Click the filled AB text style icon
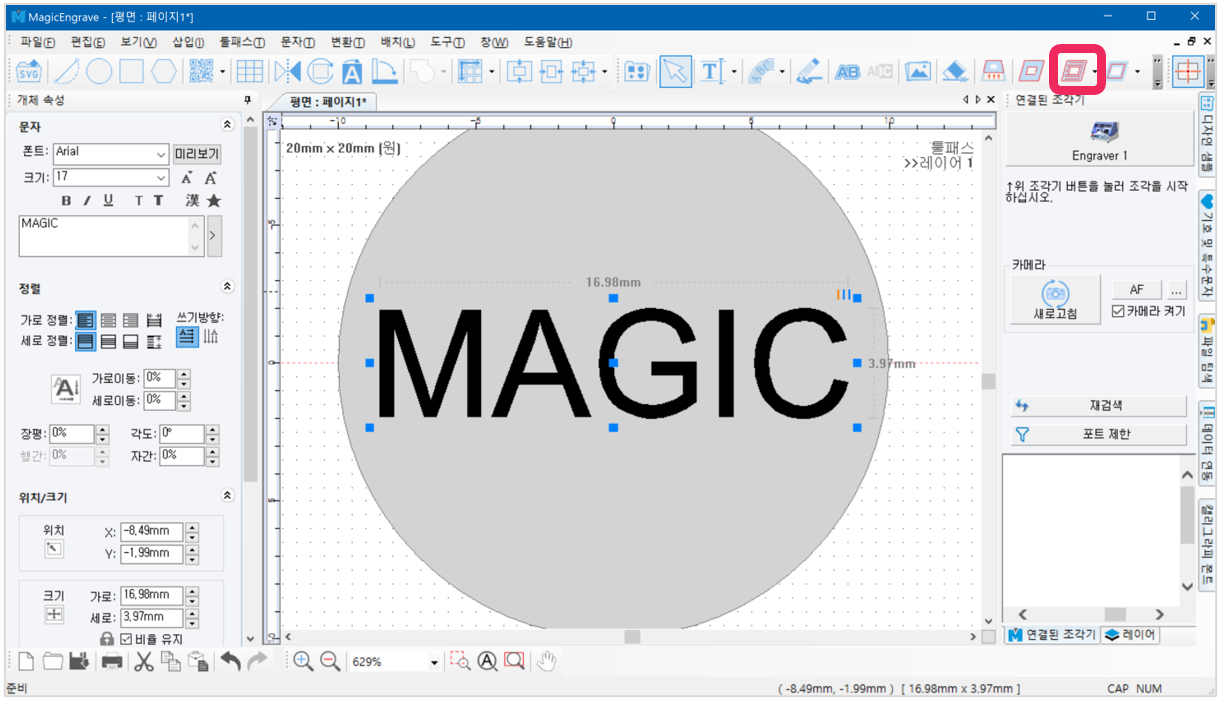Image resolution: width=1220 pixels, height=702 pixels. pyautogui.click(x=847, y=71)
